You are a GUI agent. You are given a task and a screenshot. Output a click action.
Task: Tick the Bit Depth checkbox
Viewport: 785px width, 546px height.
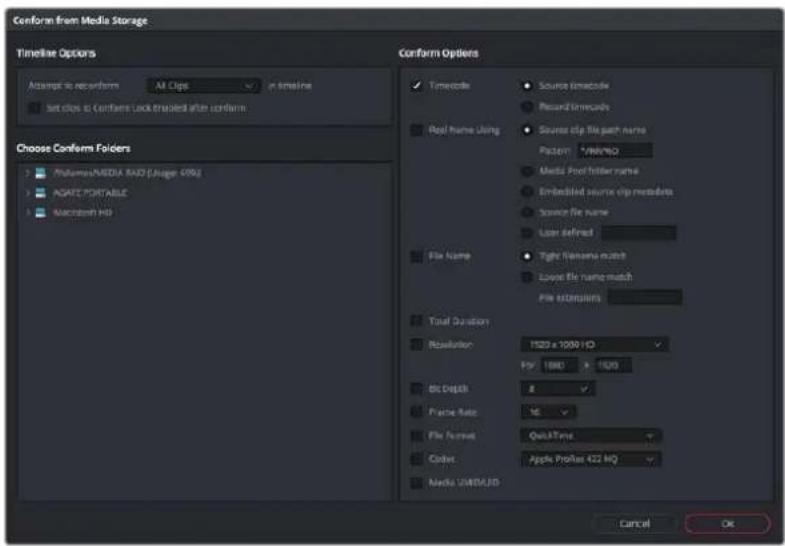(x=417, y=388)
